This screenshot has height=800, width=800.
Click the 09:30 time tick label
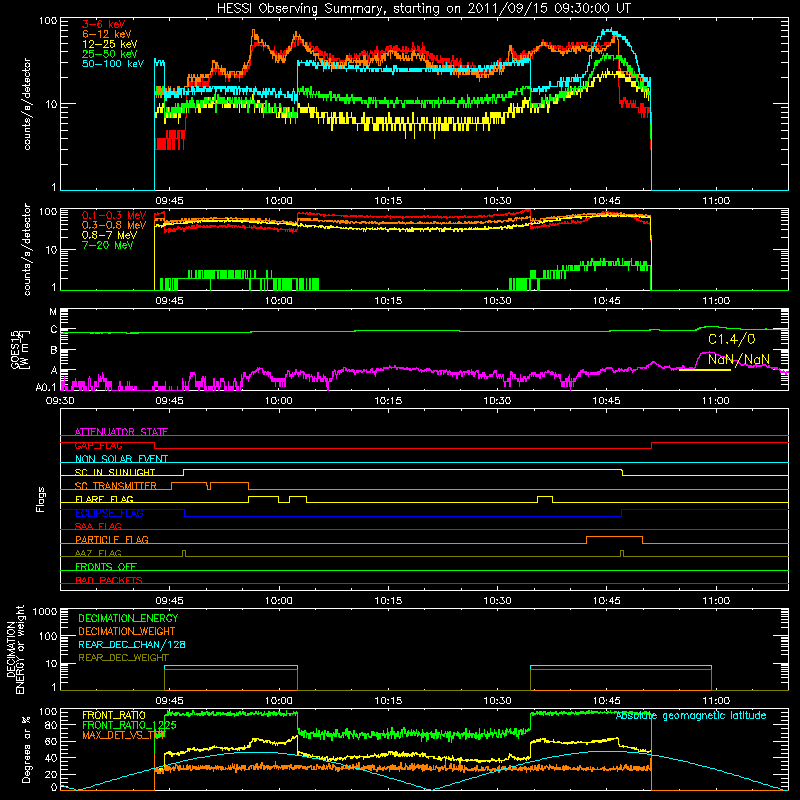click(60, 401)
